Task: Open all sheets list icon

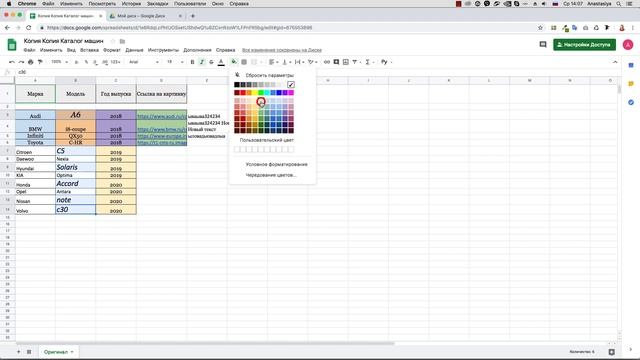Action: tap(29, 352)
